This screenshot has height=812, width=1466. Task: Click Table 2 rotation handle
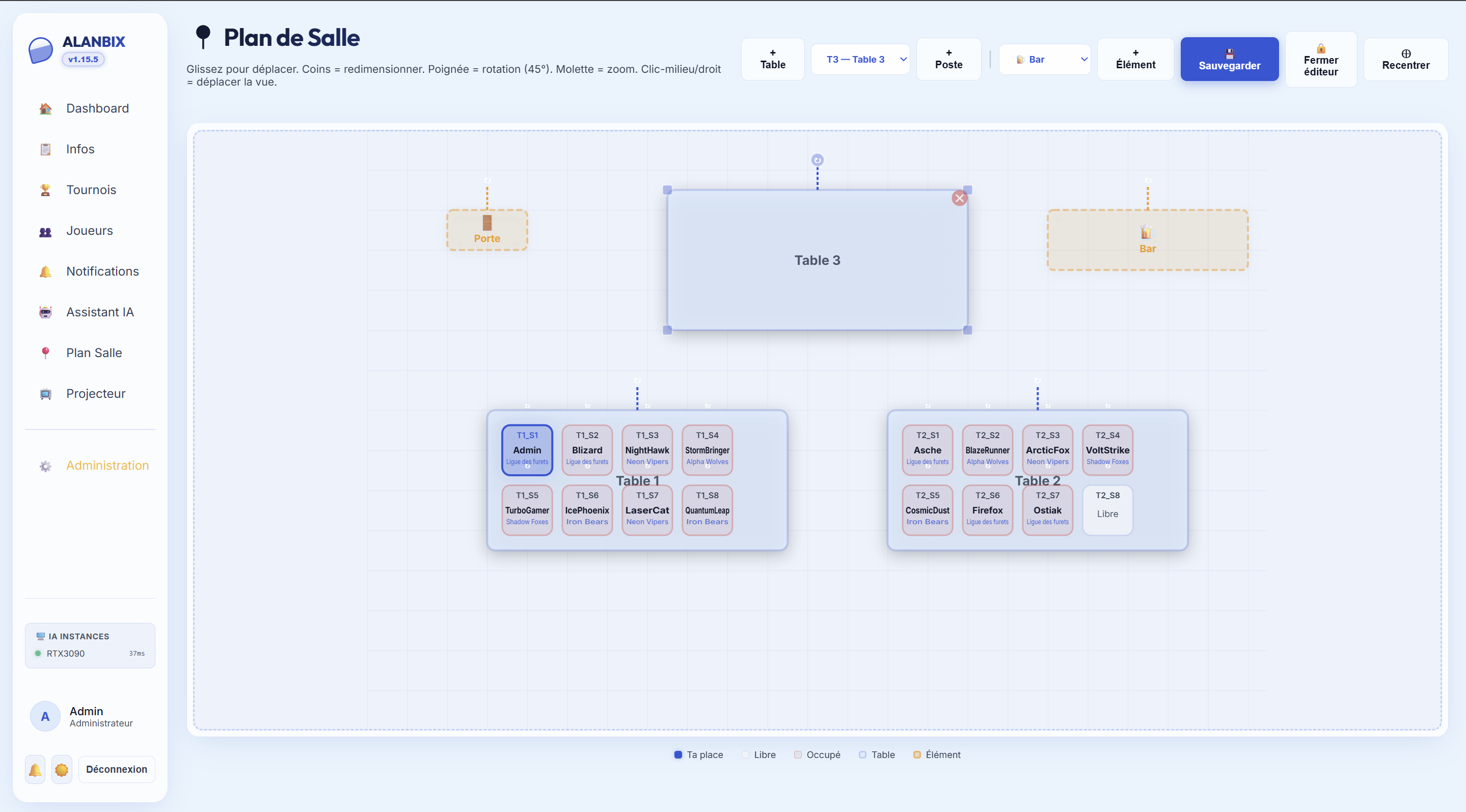(1038, 381)
